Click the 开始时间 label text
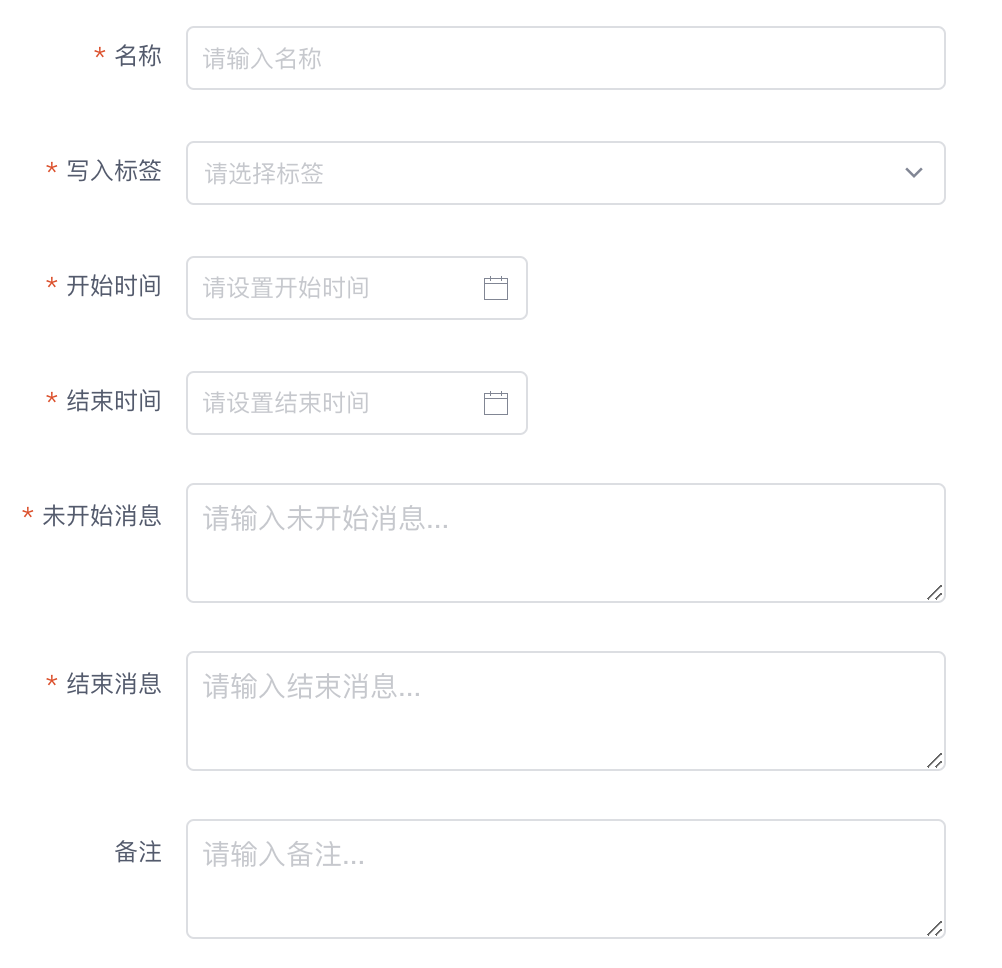The width and height of the screenshot is (1002, 968). (113, 287)
